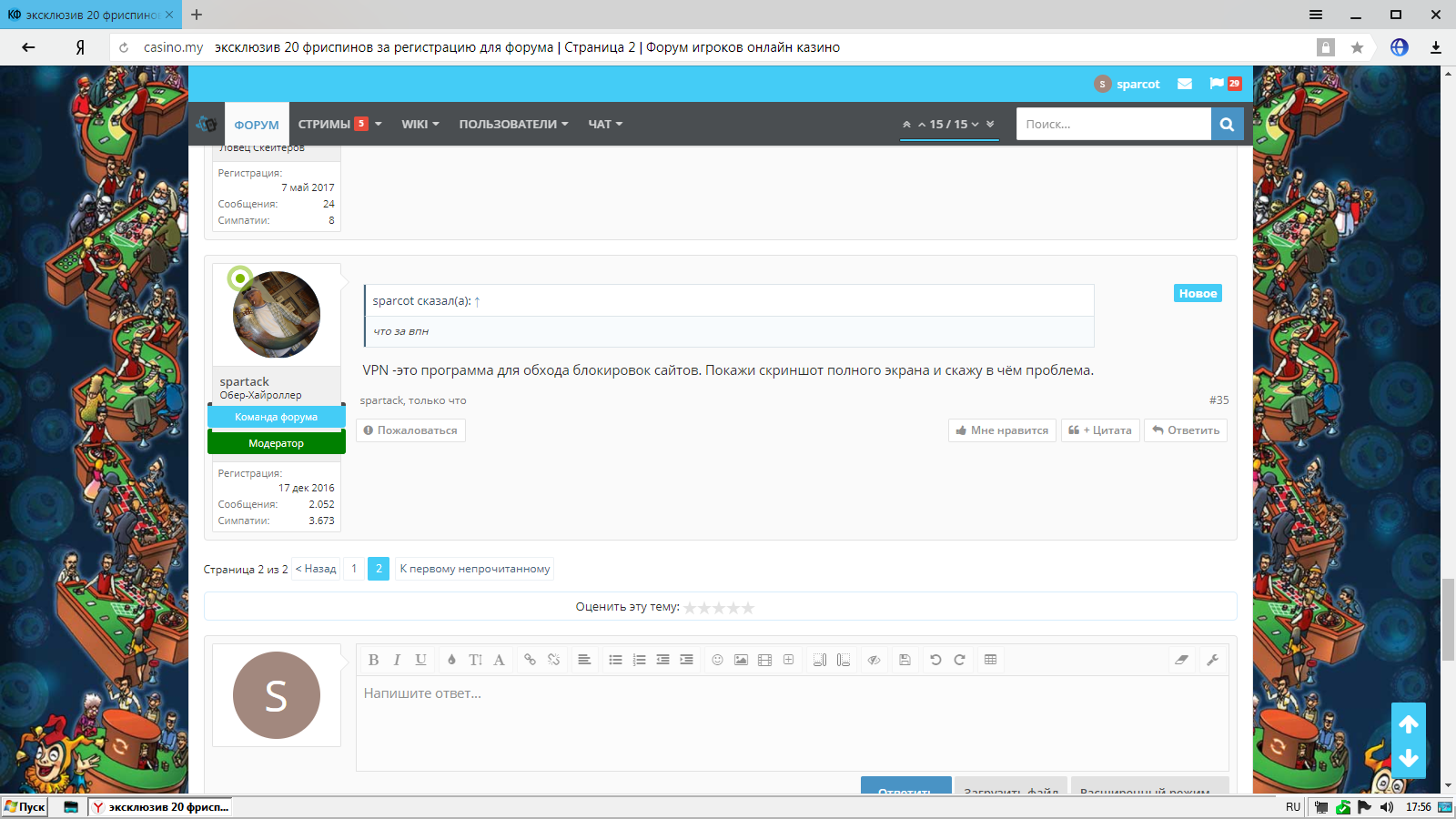Click the Bold formatting icon in editor

coord(373,660)
